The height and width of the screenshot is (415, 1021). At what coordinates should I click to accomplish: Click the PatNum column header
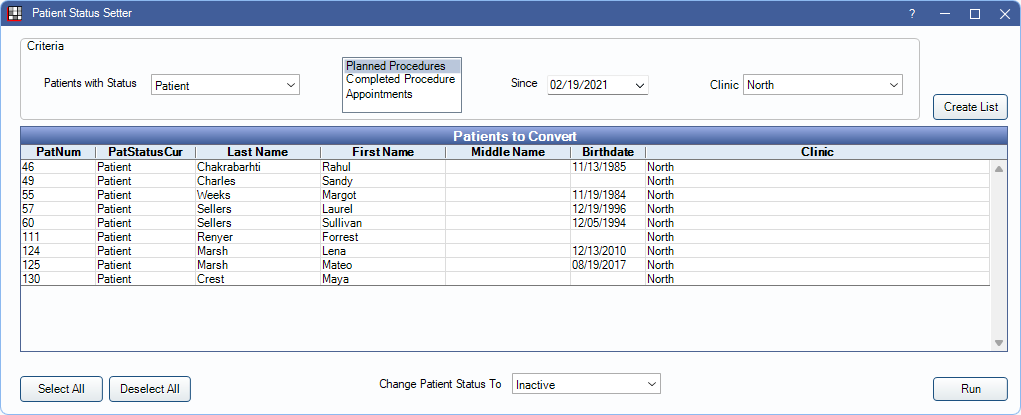[57, 152]
